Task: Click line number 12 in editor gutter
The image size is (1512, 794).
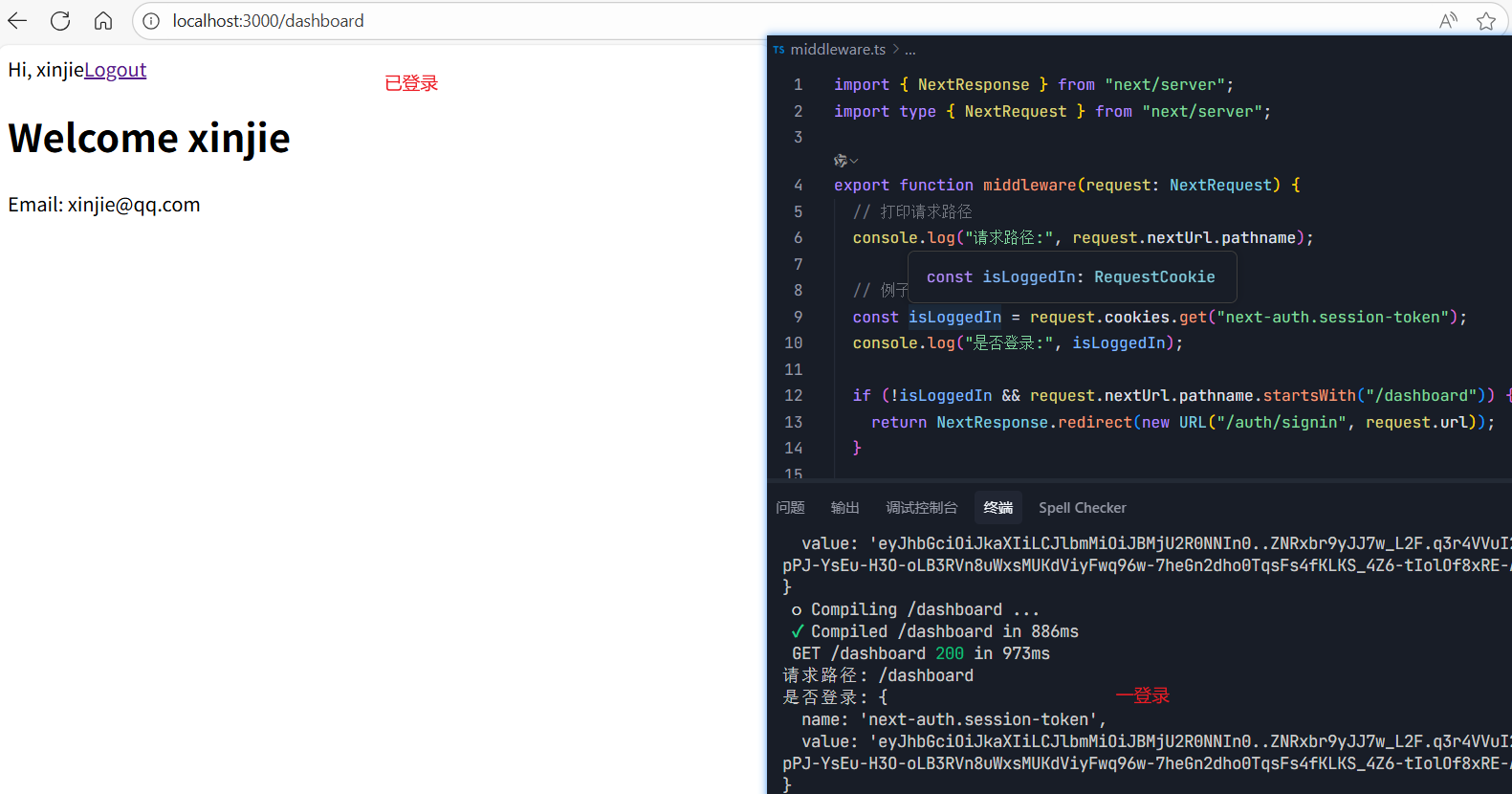Action: 793,396
